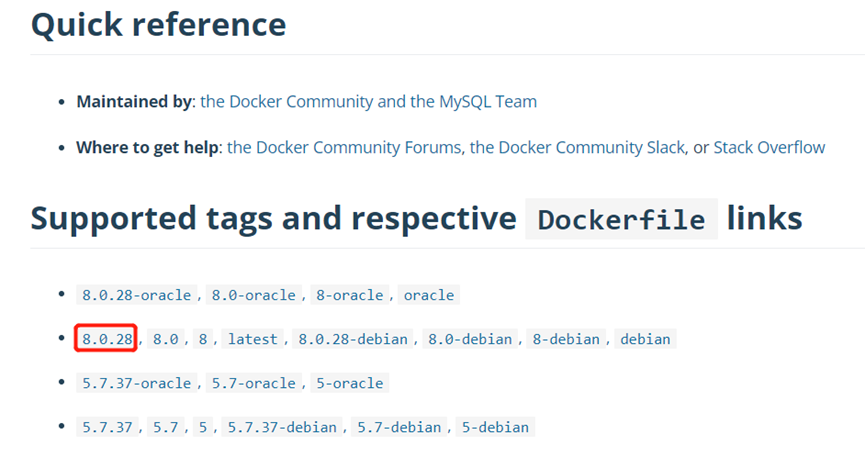Open the Docker Community Slack link

pos(578,147)
